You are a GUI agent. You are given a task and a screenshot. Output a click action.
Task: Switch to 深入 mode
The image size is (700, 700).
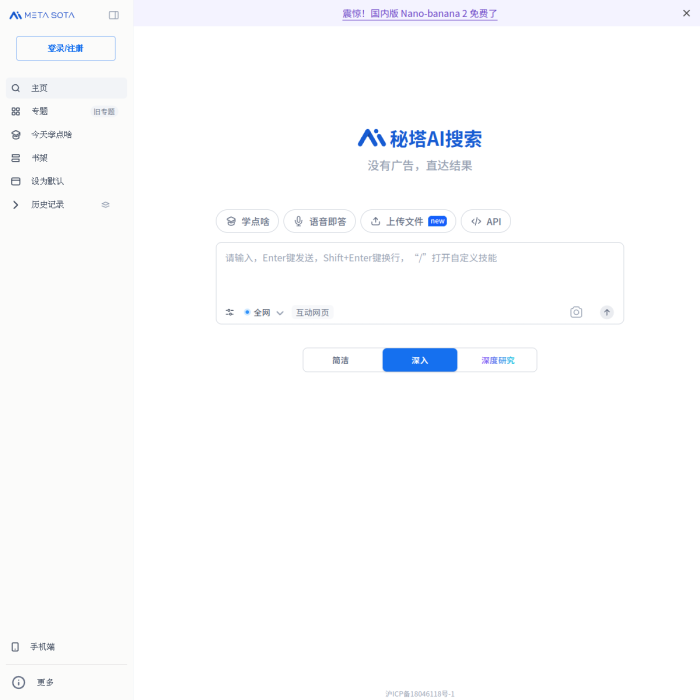coord(420,360)
